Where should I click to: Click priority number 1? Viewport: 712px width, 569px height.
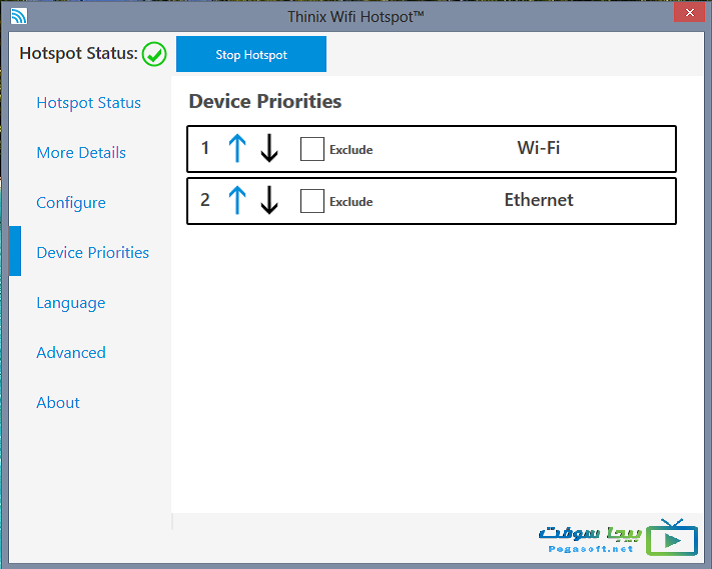coord(205,148)
